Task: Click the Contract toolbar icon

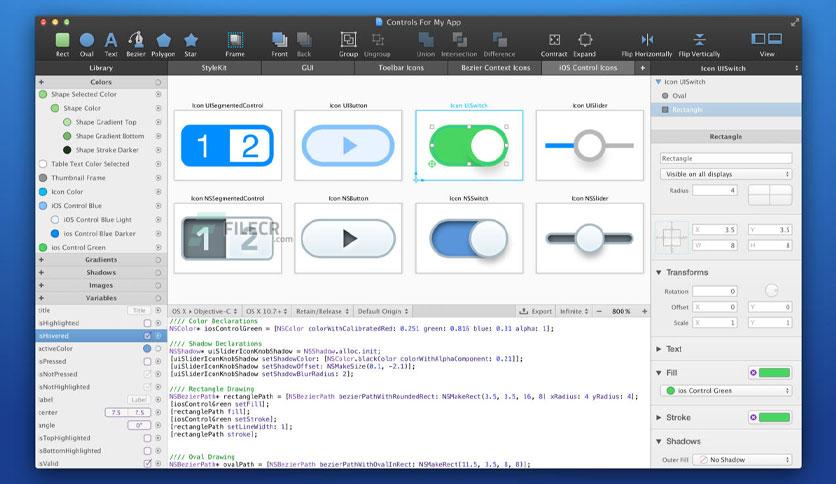Action: (554, 44)
